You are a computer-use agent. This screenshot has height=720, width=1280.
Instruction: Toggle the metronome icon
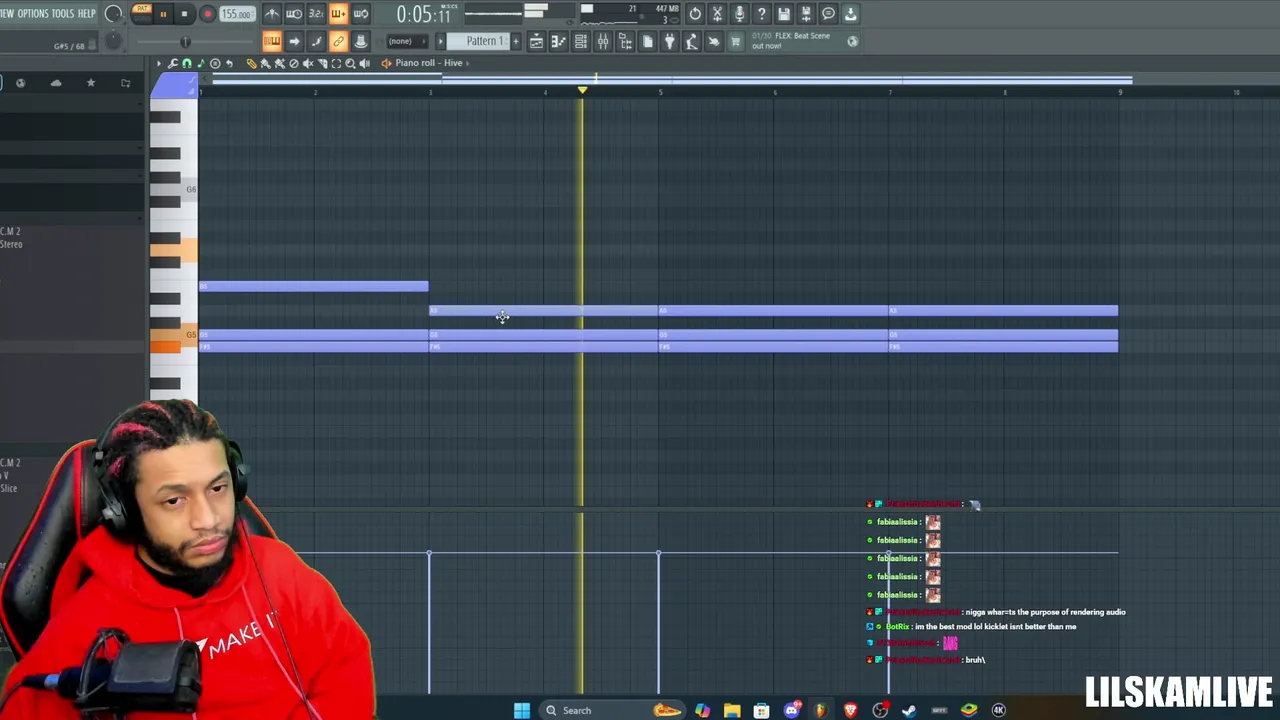(x=272, y=14)
